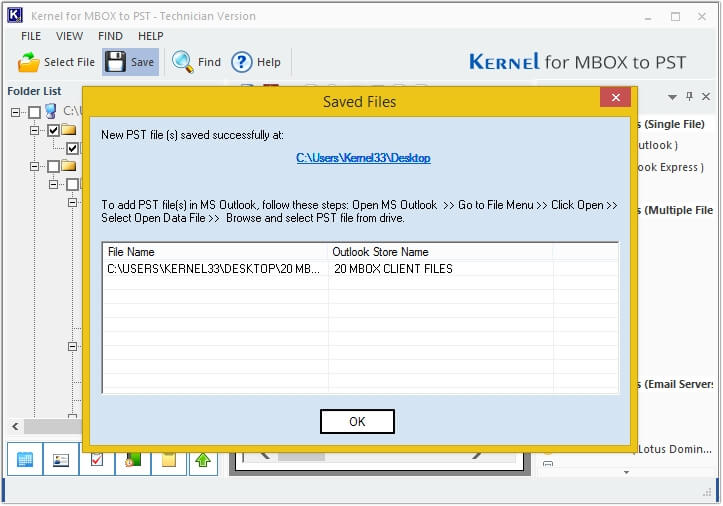Click Folder List scrollbar left arrow
The height and width of the screenshot is (506, 723).
tap(16, 426)
